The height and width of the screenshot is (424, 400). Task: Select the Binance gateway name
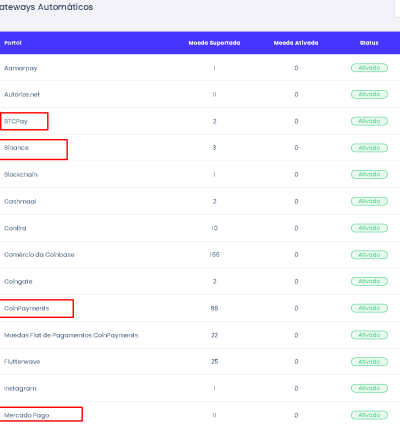(16, 148)
